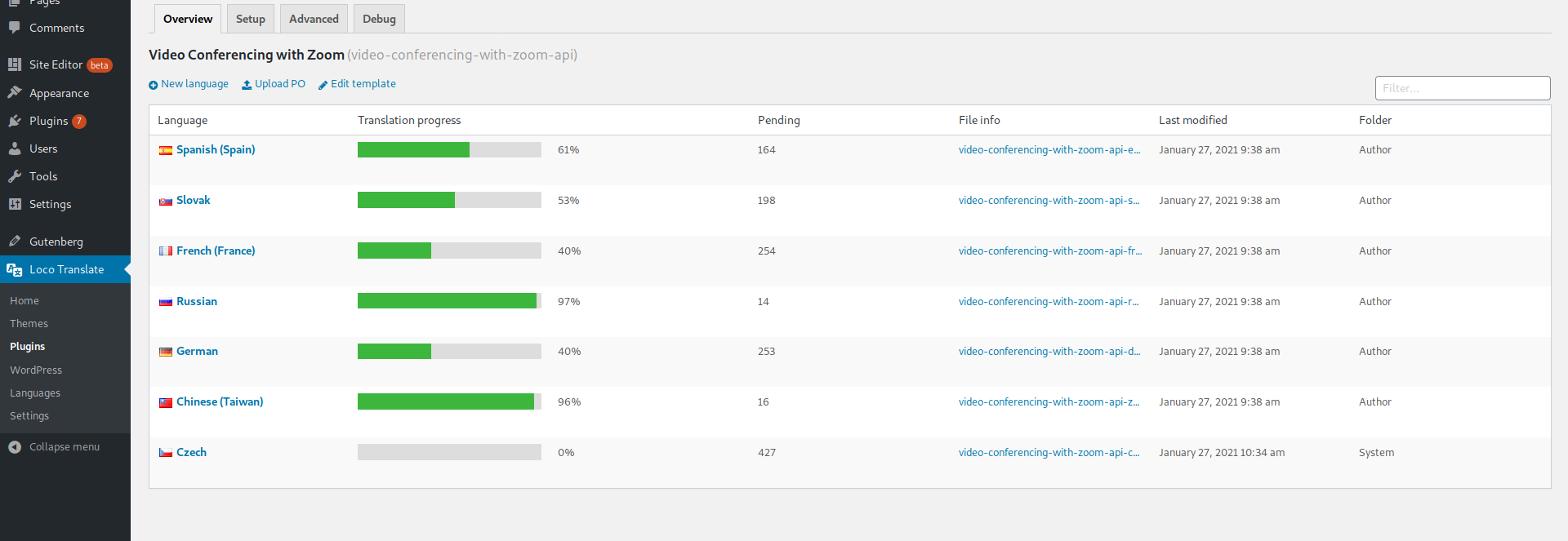Open Czech file info link
This screenshot has height=541, width=1568.
pyautogui.click(x=1049, y=453)
